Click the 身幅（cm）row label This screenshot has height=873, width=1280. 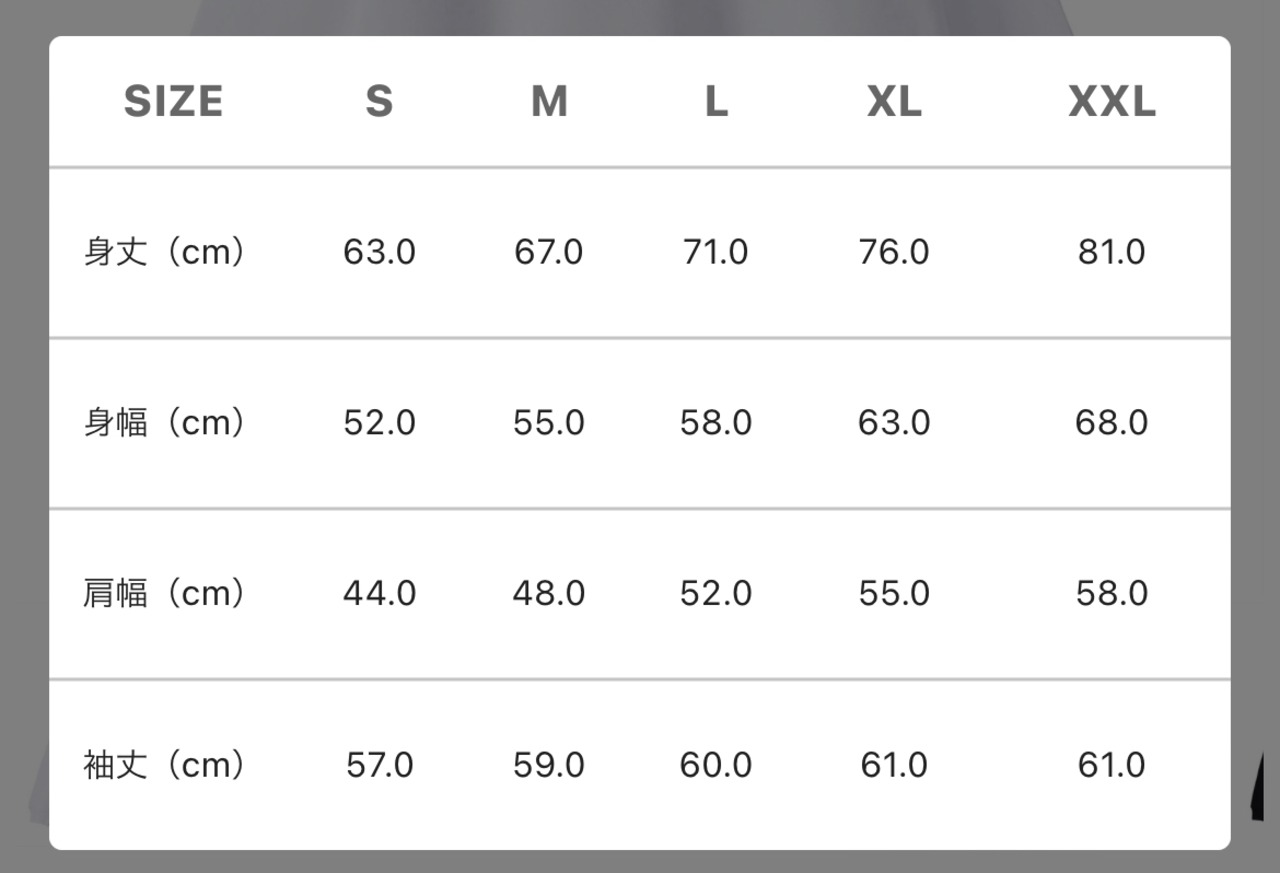pos(164,423)
